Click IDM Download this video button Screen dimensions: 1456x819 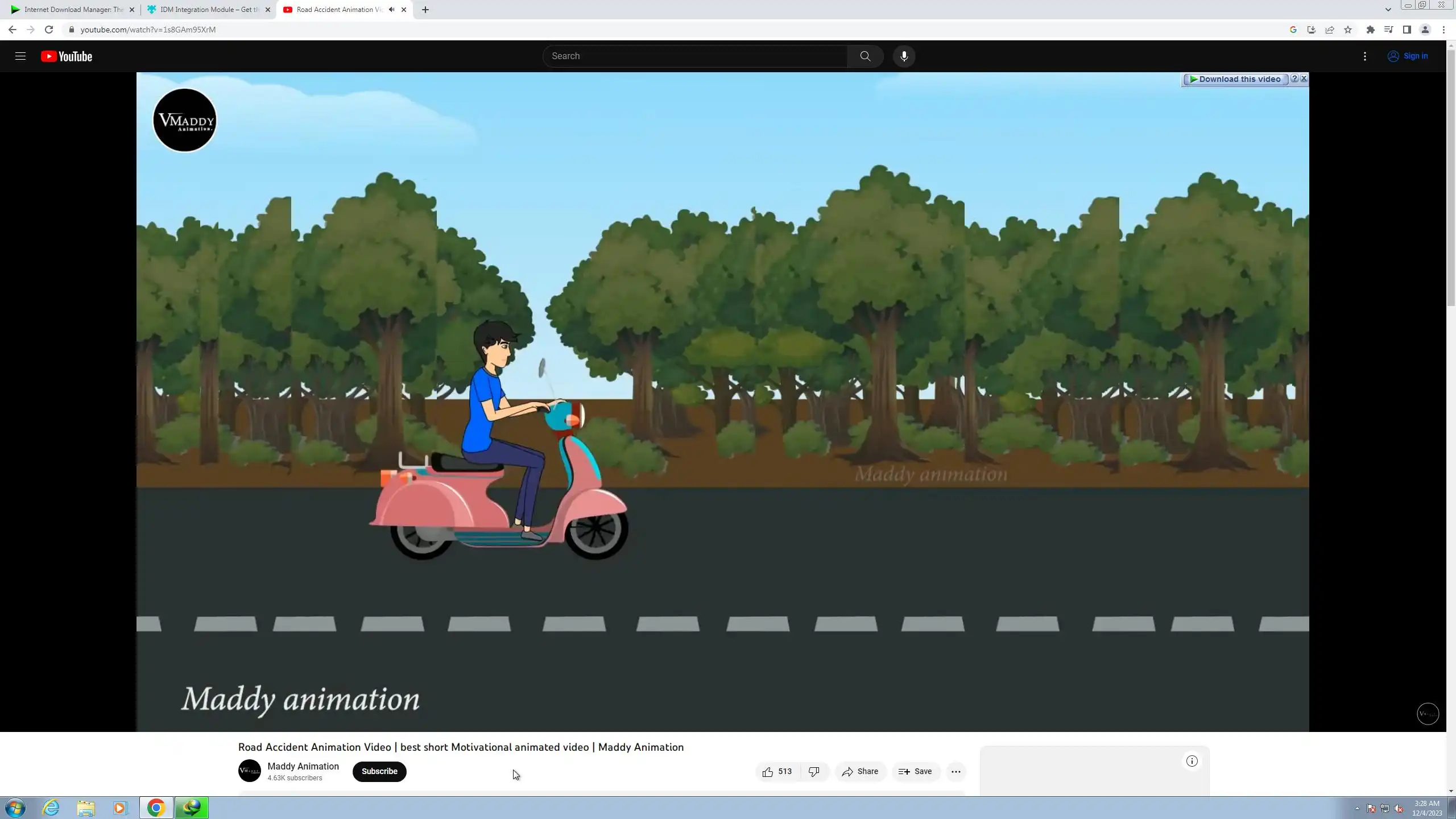[x=1235, y=80]
